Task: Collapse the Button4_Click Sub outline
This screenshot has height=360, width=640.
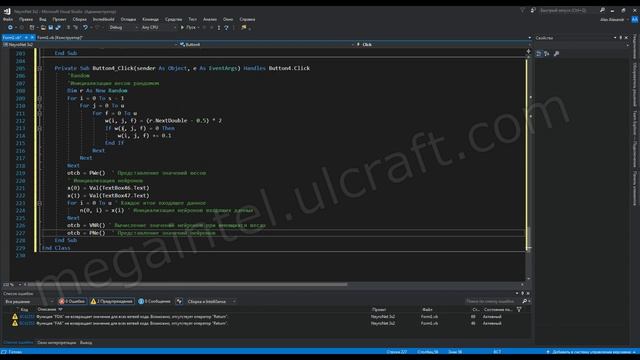Action: [40, 68]
